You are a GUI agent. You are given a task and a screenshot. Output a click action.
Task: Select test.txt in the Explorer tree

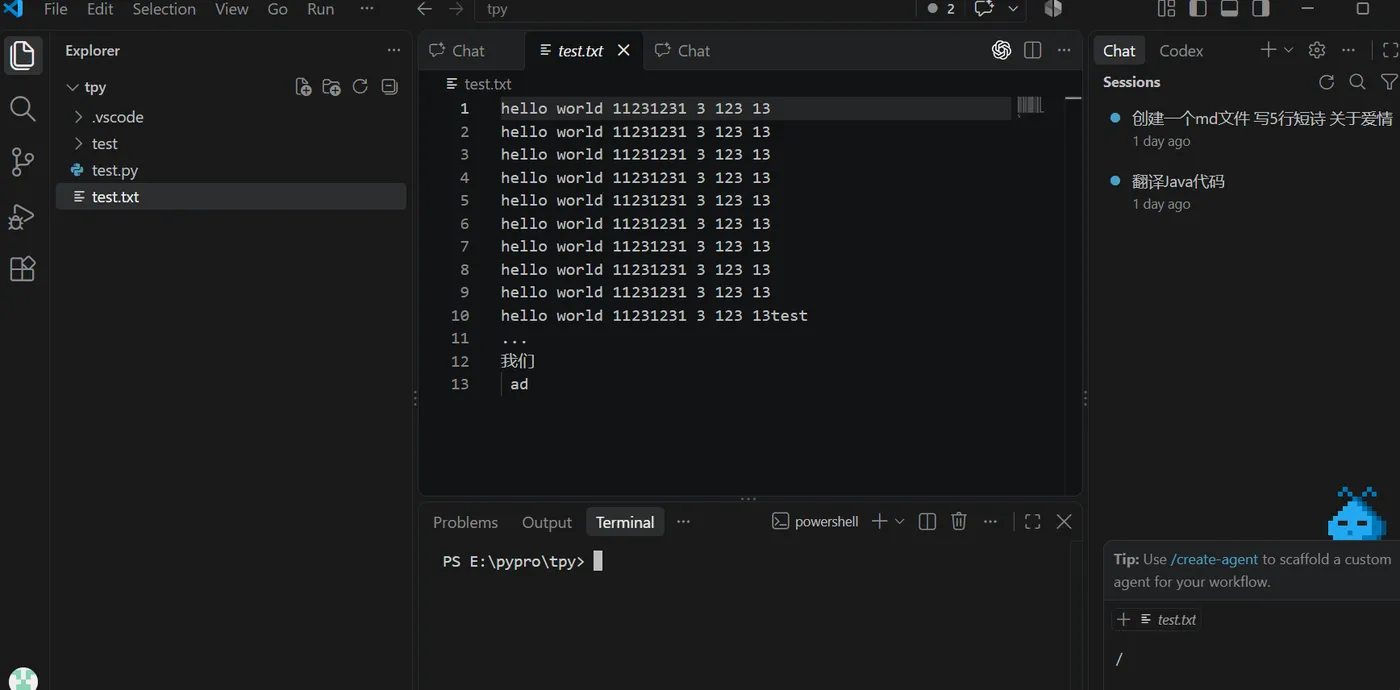click(232, 197)
